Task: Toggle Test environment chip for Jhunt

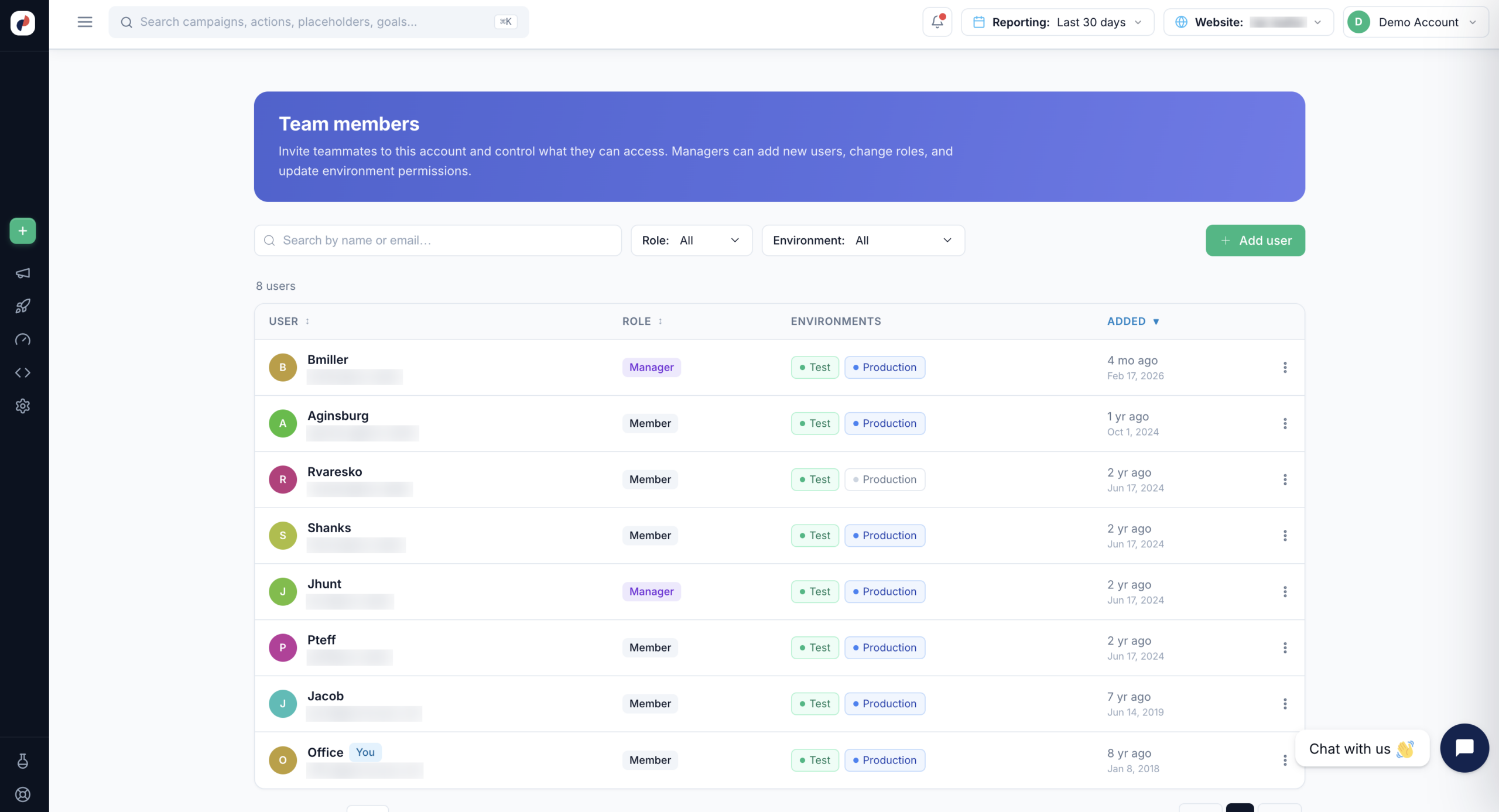Action: coord(815,592)
